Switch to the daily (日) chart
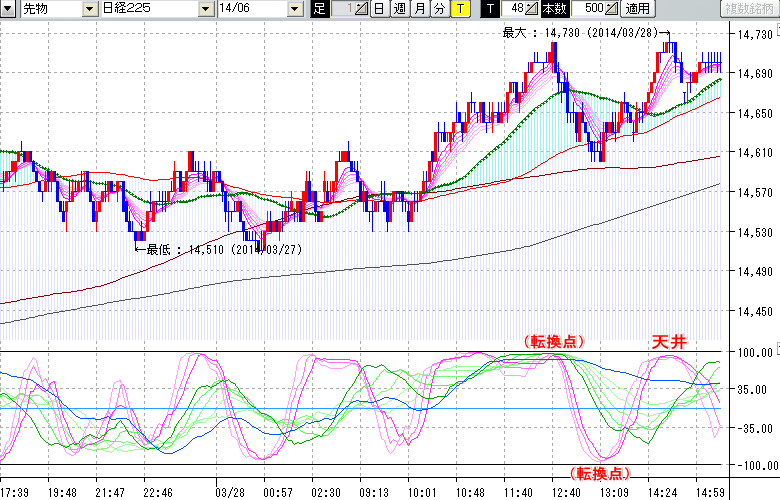Image resolution: width=780 pixels, height=500 pixels. [379, 9]
